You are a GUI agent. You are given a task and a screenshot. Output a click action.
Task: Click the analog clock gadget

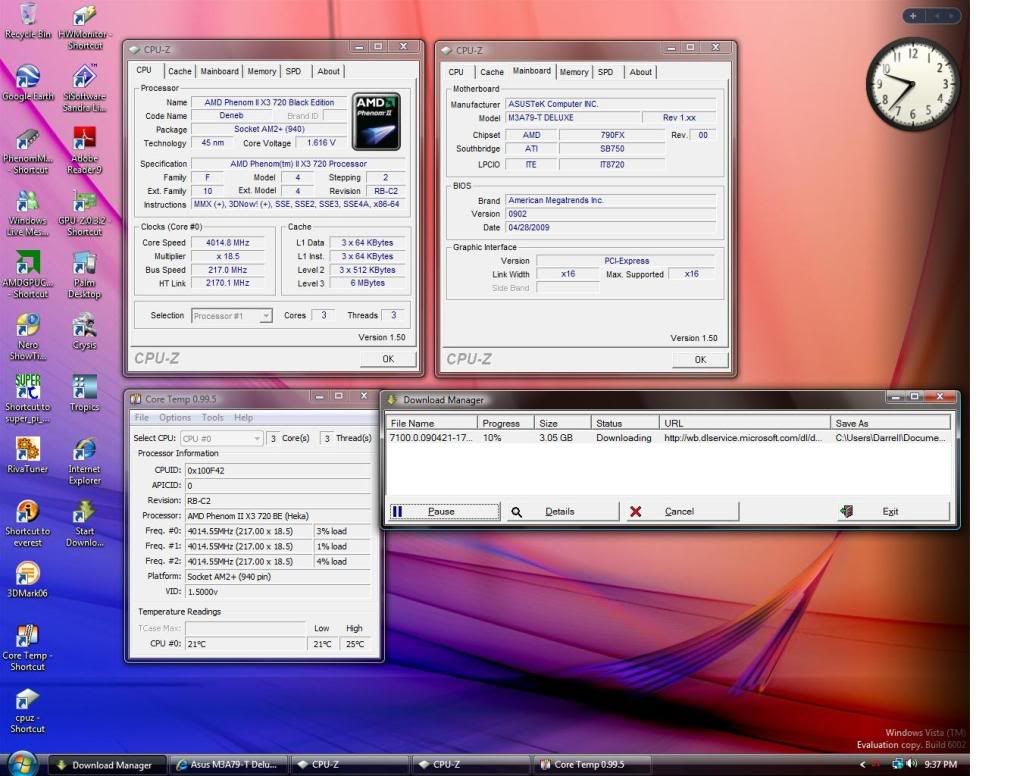(x=912, y=84)
